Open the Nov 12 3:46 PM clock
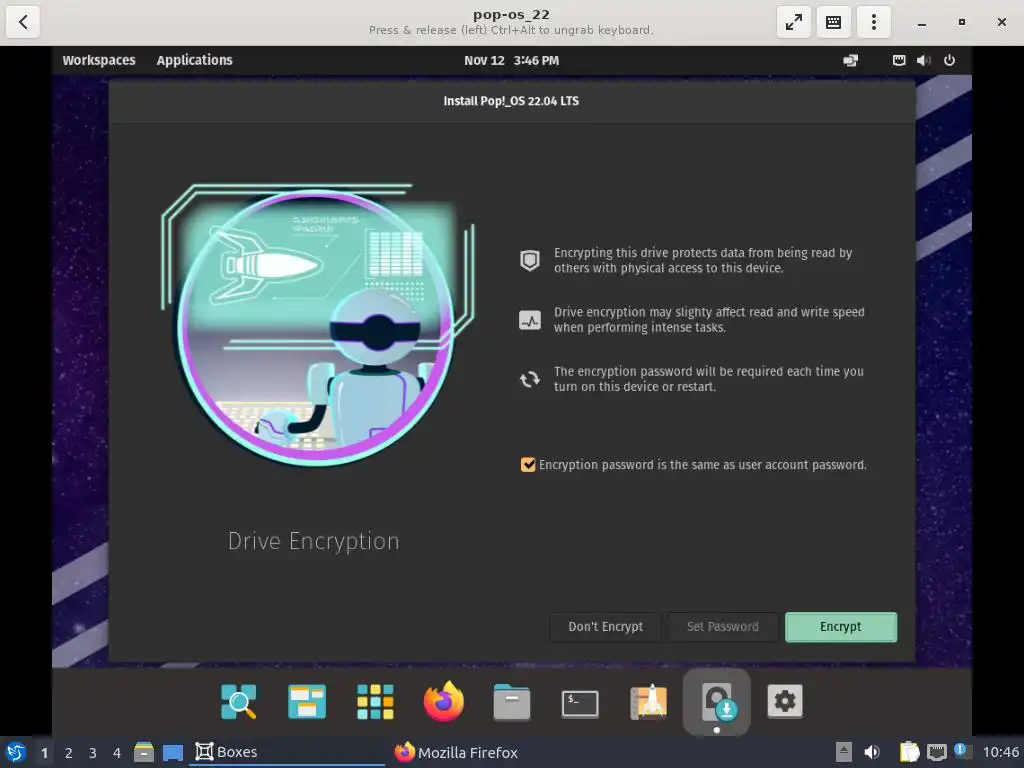 coord(511,60)
